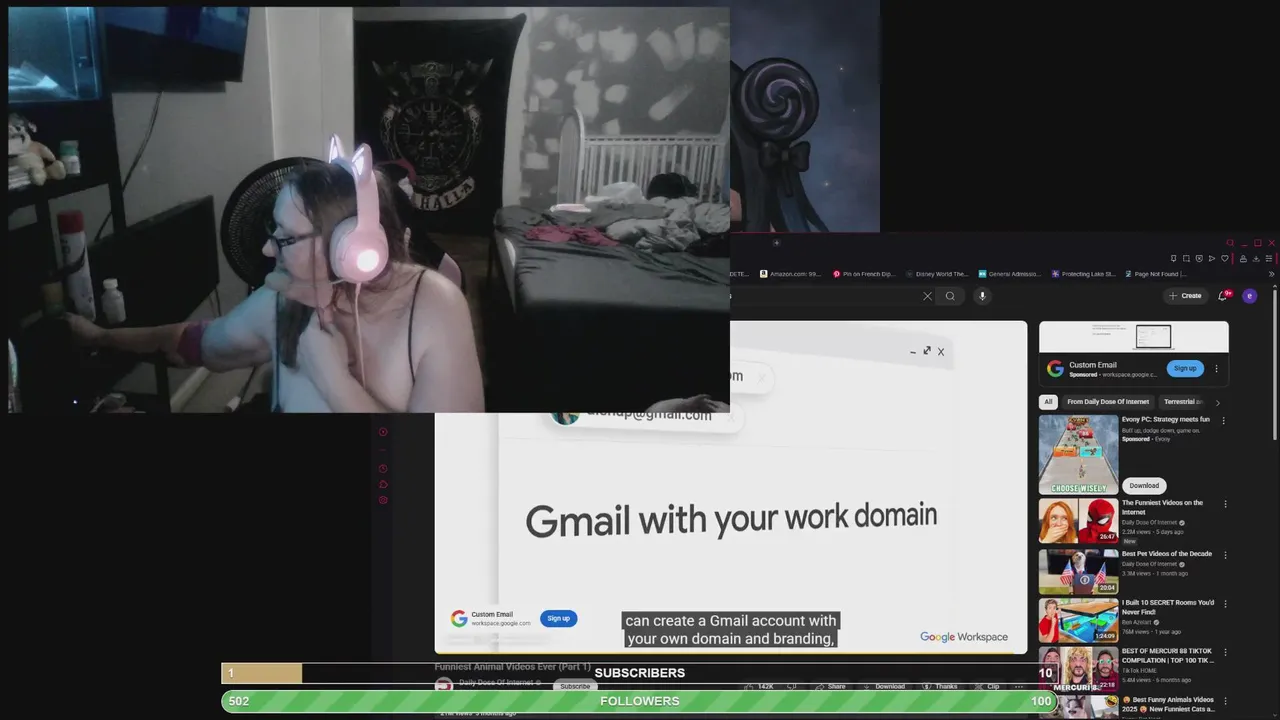Open I Built 10 SECRET Rooms thumbnail
The width and height of the screenshot is (1280, 720).
point(1078,620)
